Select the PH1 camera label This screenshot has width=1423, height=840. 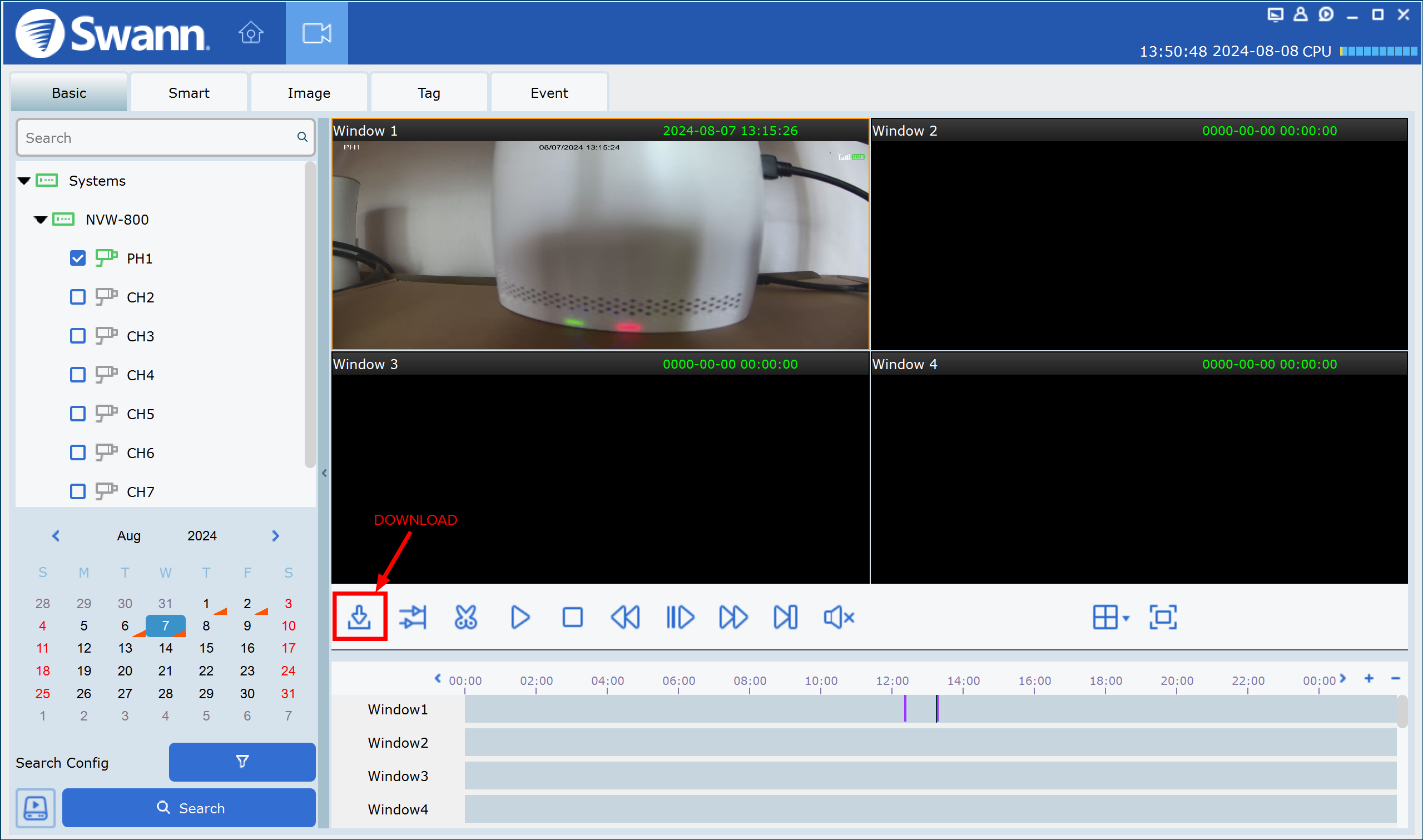coord(139,258)
